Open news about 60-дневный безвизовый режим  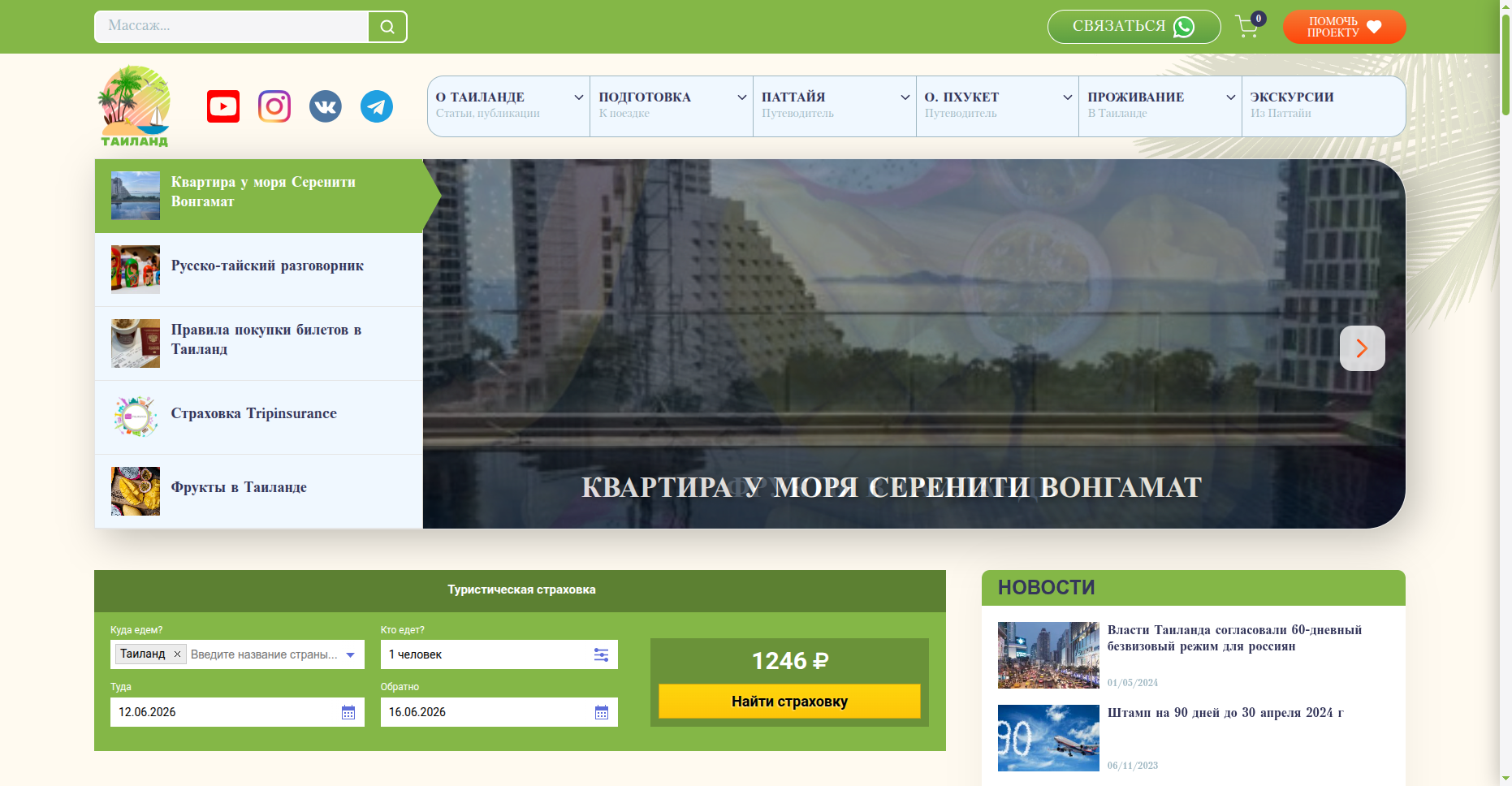coord(1234,638)
